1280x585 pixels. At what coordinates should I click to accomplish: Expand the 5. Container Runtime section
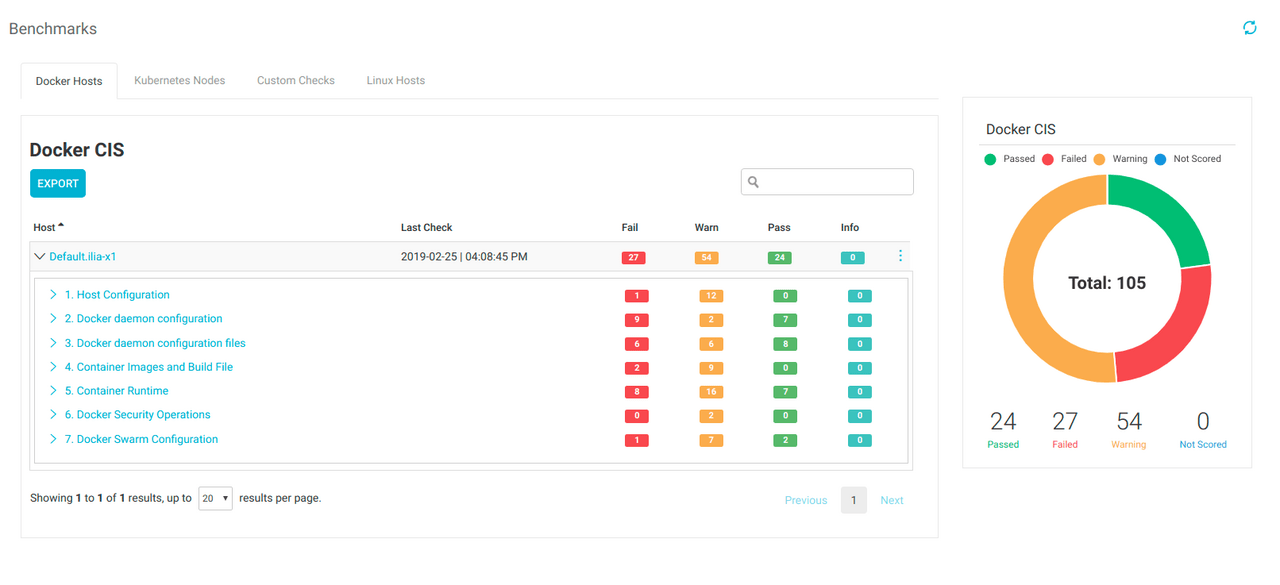[x=53, y=391]
